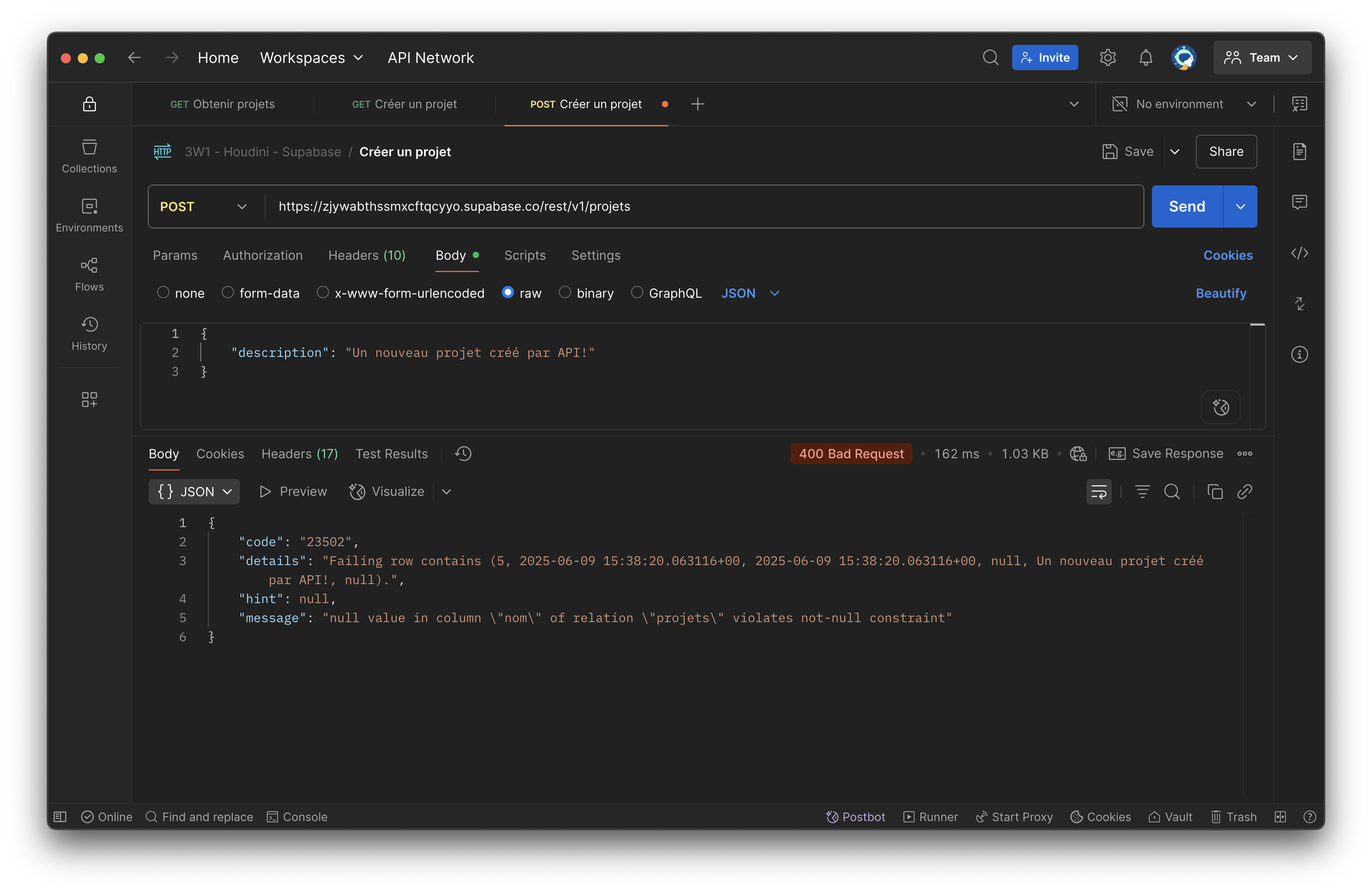This screenshot has width=1372, height=892.
Task: Toggle two-pane view in status bar
Action: [1280, 816]
